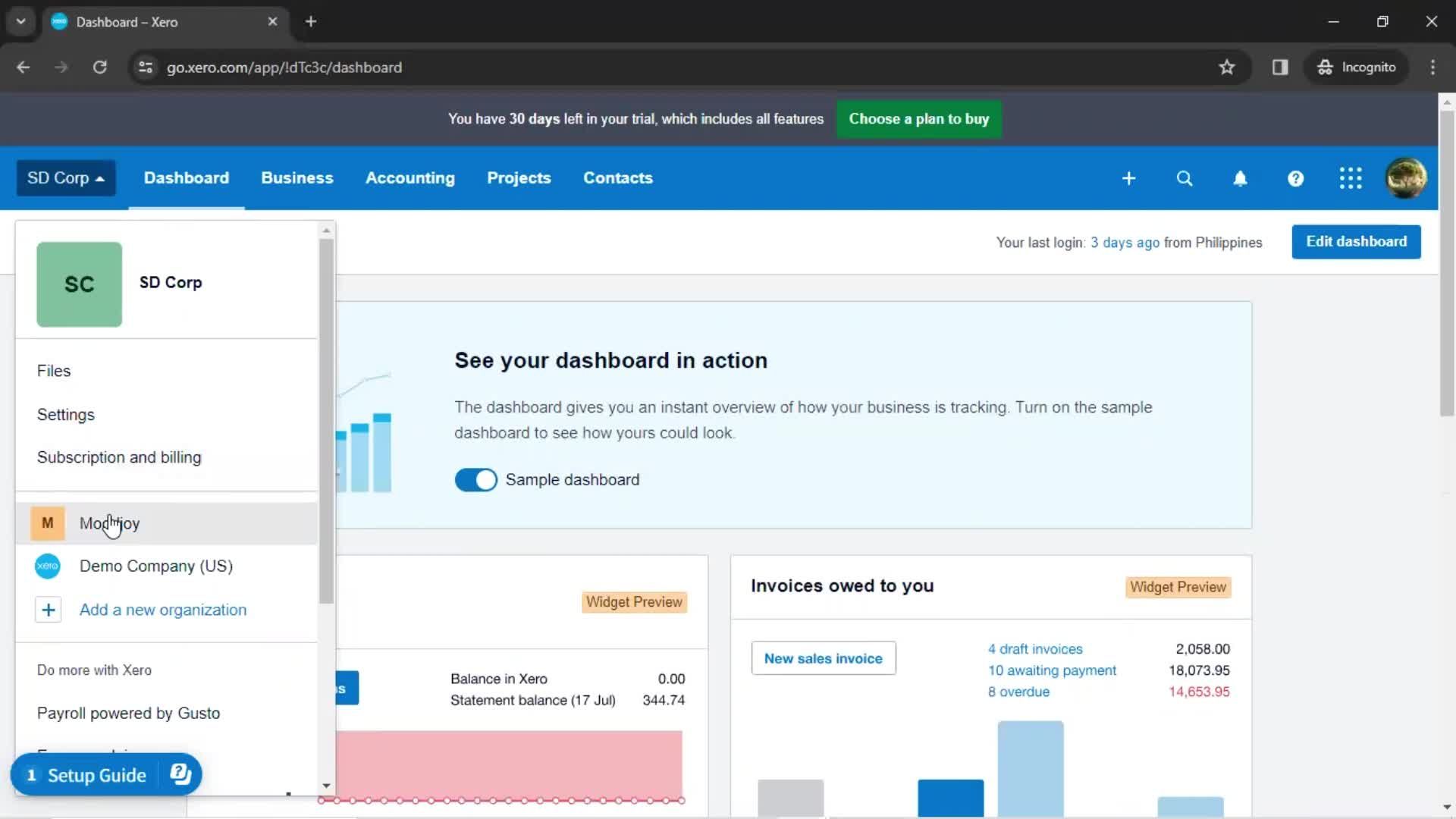Open the help question mark icon

1295,178
